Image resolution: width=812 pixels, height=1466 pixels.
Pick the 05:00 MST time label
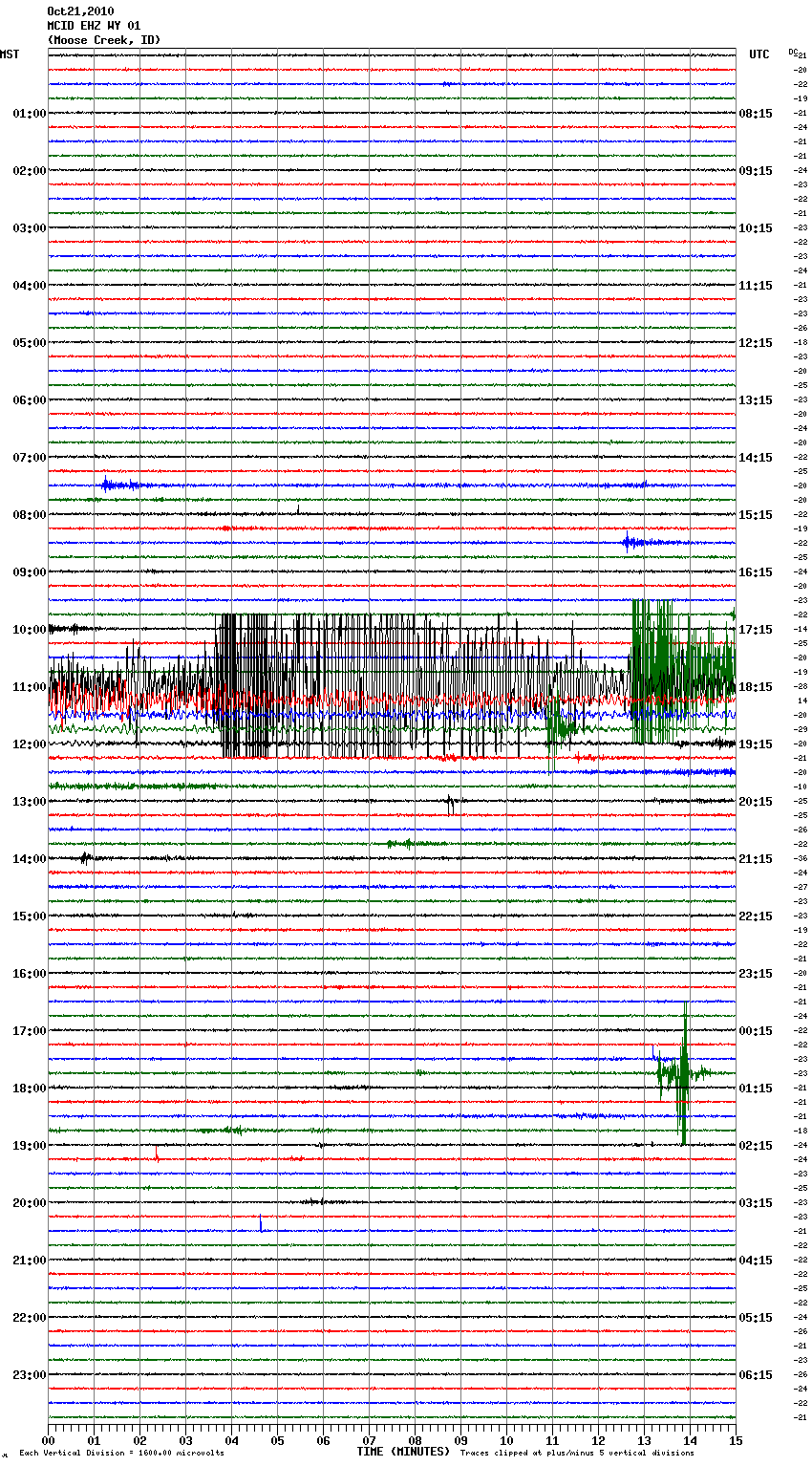point(29,343)
